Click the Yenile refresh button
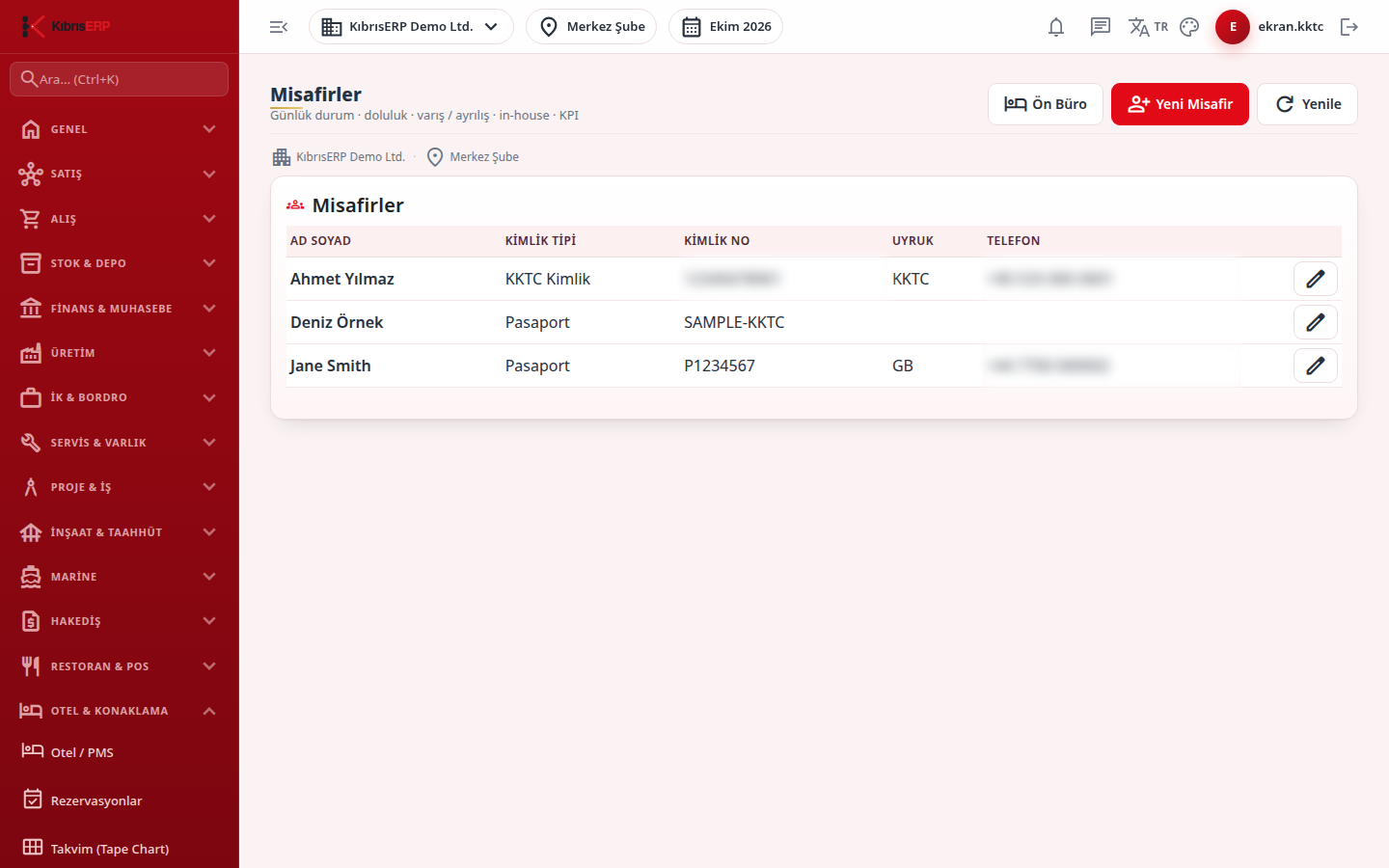Image resolution: width=1389 pixels, height=868 pixels. 1307,104
